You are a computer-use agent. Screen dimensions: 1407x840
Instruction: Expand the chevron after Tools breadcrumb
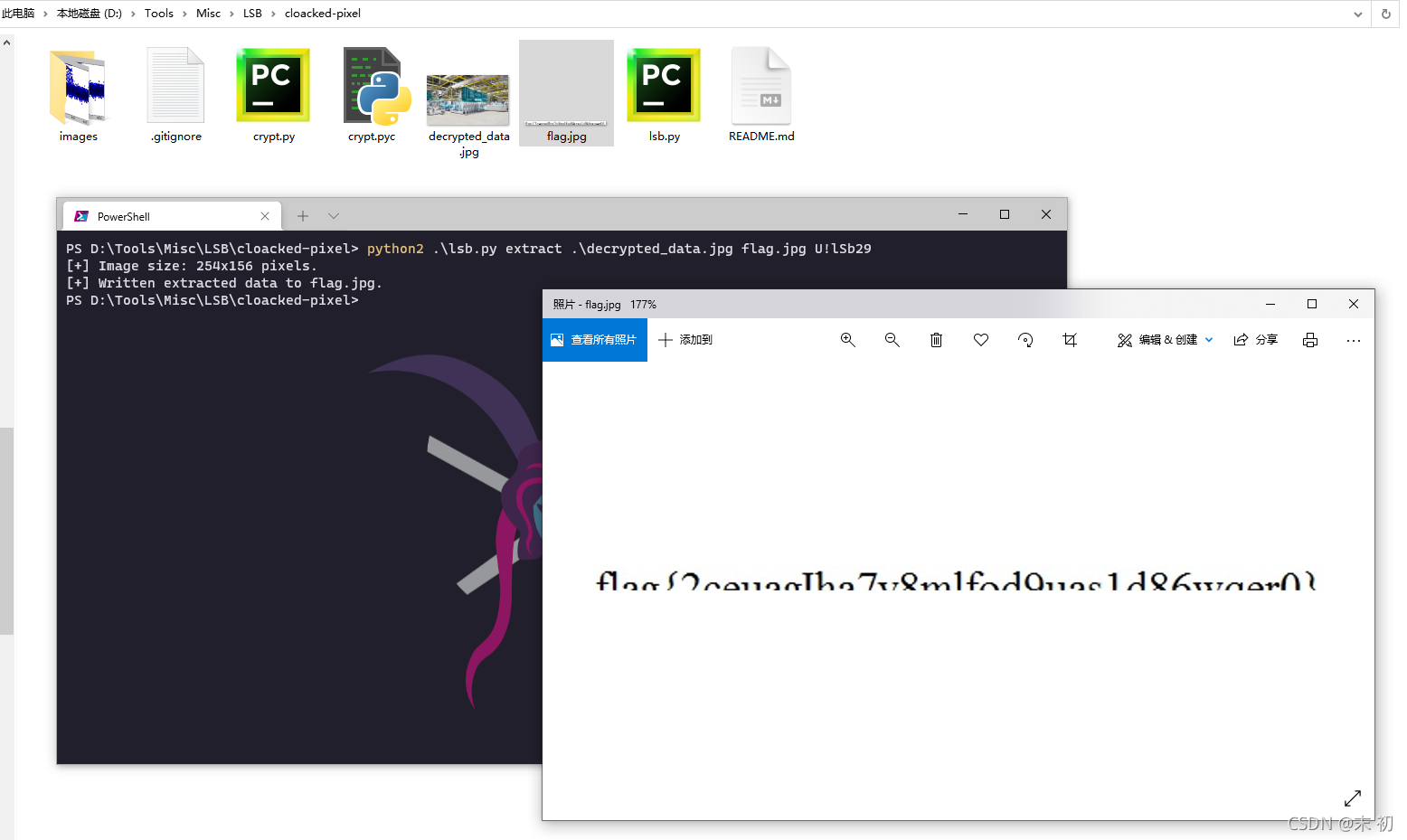[185, 14]
